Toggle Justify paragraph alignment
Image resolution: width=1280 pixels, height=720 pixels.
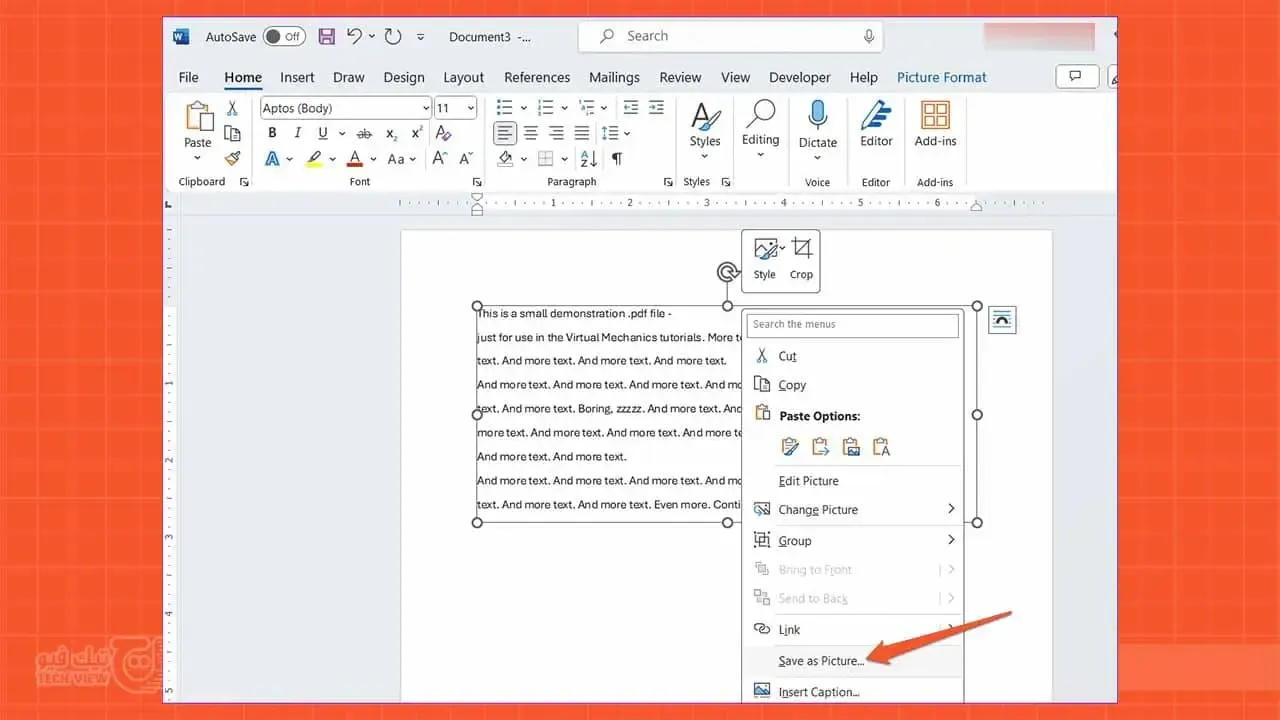(582, 133)
